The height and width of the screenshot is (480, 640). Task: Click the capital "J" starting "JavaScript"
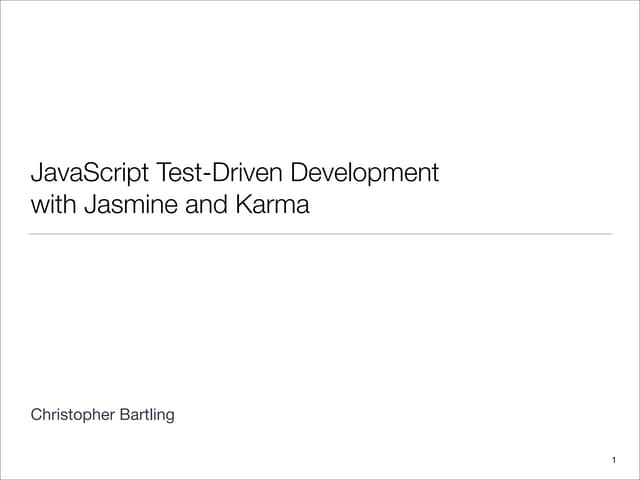click(x=37, y=173)
